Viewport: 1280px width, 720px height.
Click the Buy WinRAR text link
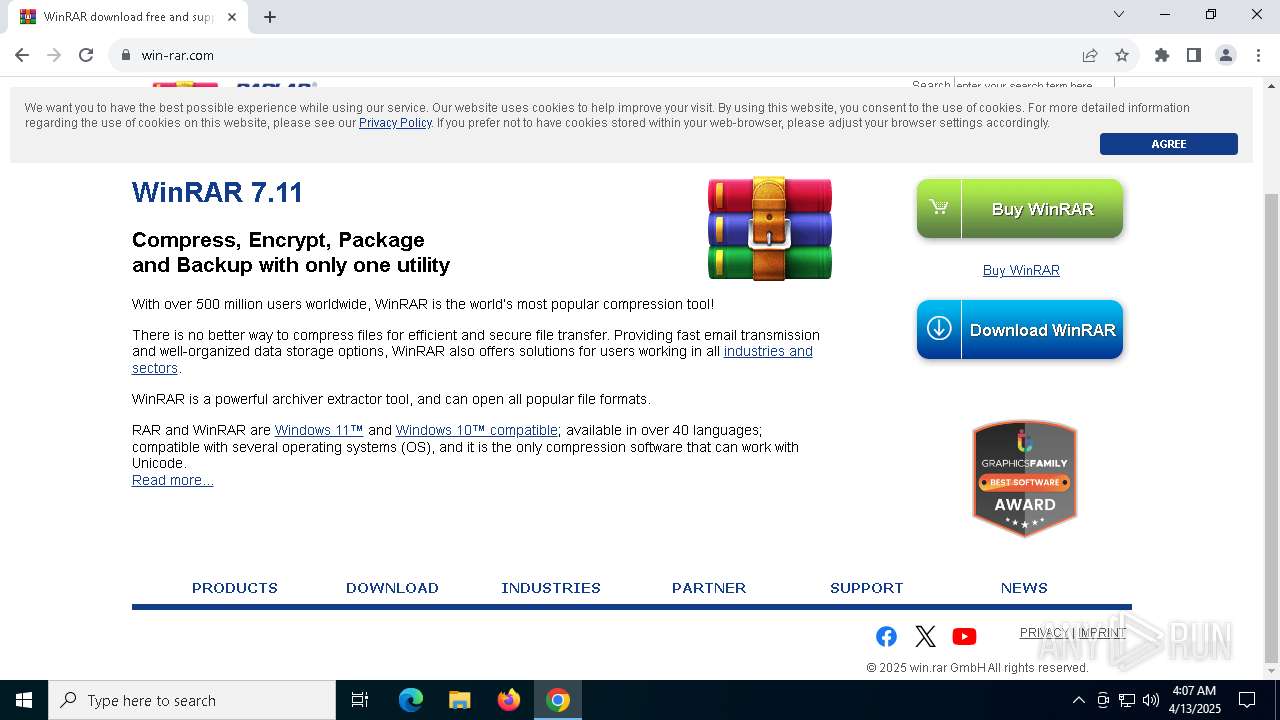[x=1021, y=270]
